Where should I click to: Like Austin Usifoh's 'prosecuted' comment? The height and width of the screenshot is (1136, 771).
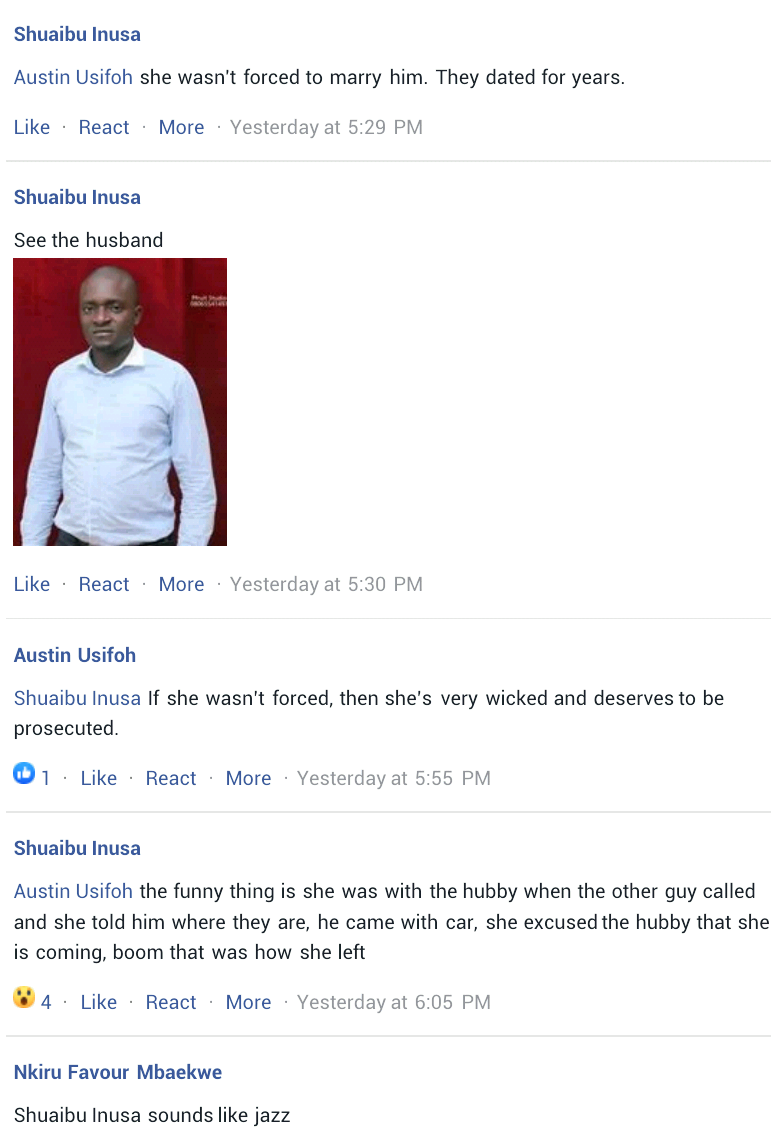[99, 778]
